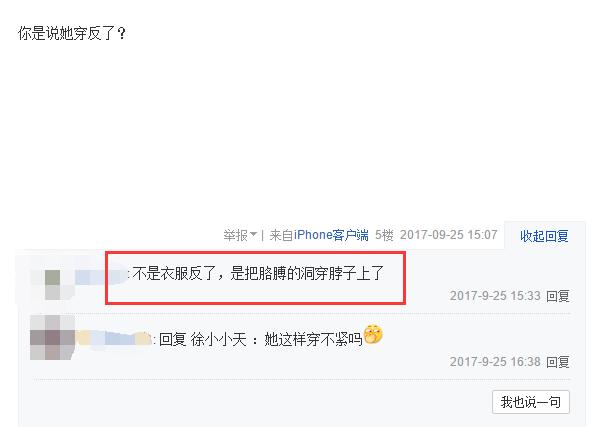
Task: Click the 2017-9-25 15:33 comment timestamp
Action: (x=495, y=296)
